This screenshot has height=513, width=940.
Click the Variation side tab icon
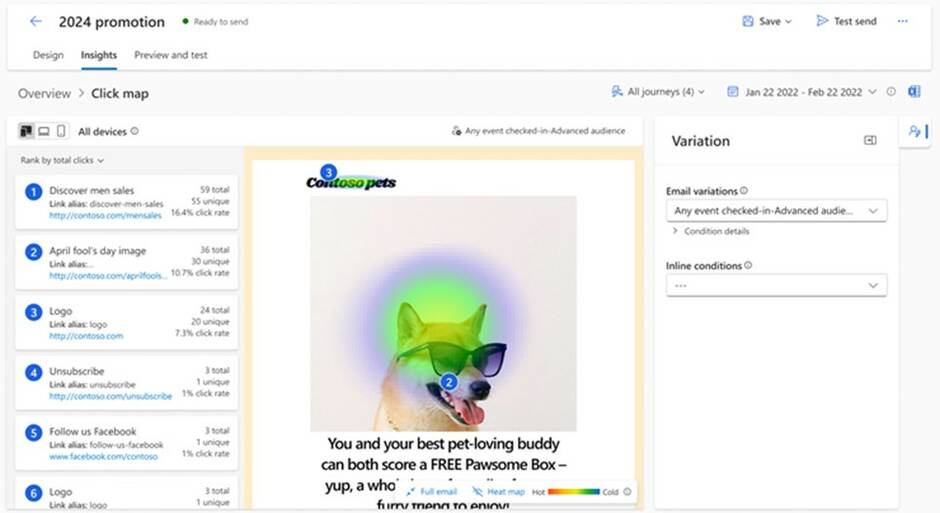pyautogui.click(x=915, y=131)
